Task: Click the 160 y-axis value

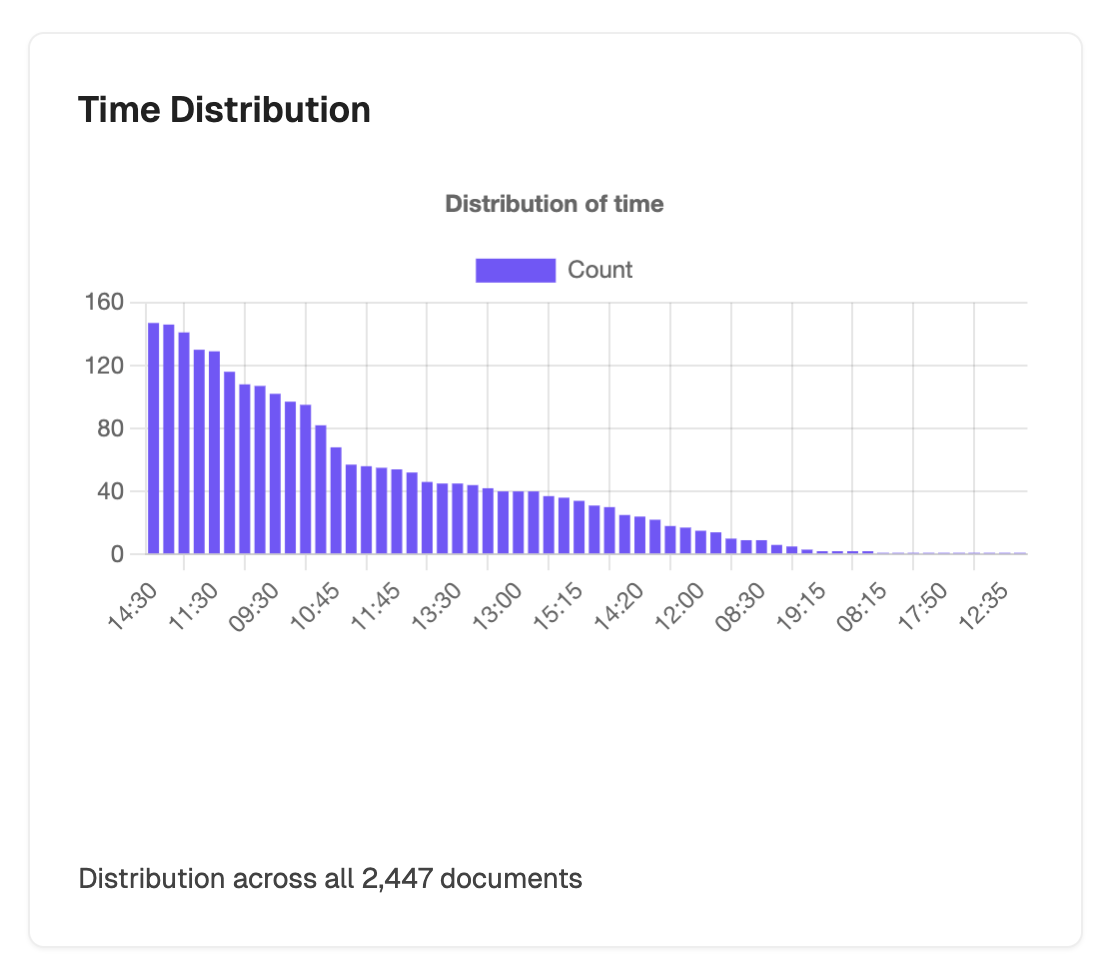Action: pyautogui.click(x=104, y=303)
